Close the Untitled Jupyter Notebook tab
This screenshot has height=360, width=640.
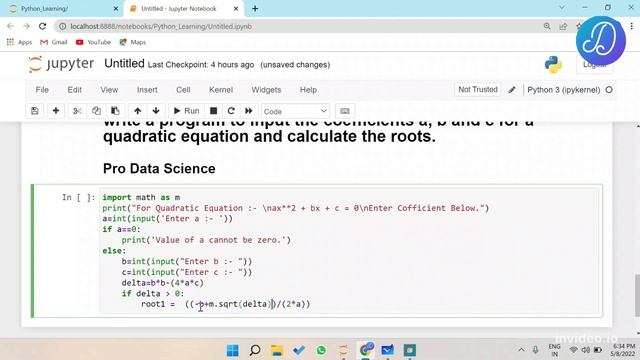(x=236, y=9)
